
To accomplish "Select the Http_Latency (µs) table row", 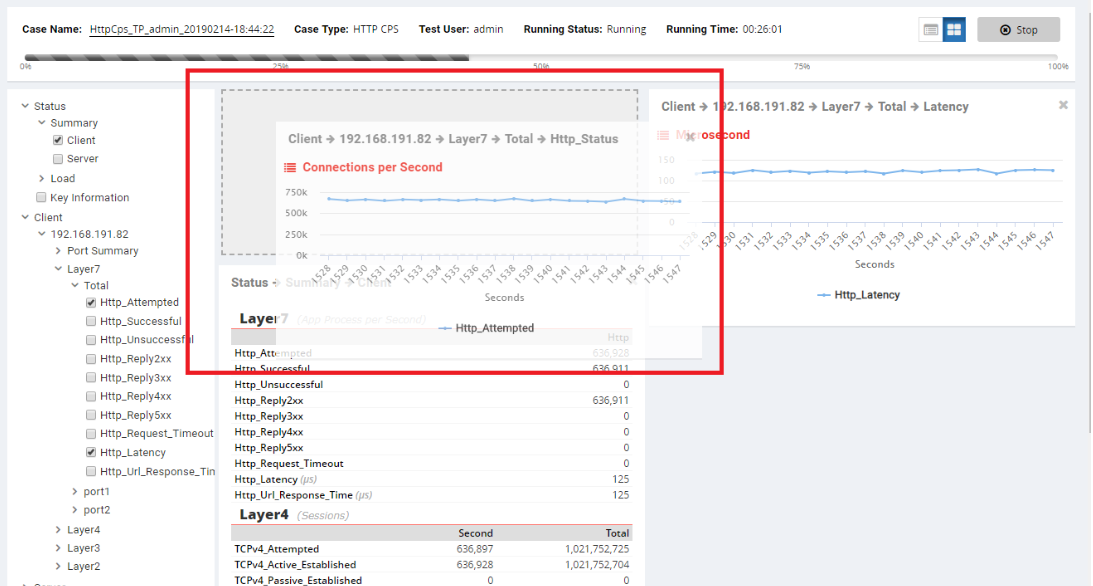I will coord(431,479).
